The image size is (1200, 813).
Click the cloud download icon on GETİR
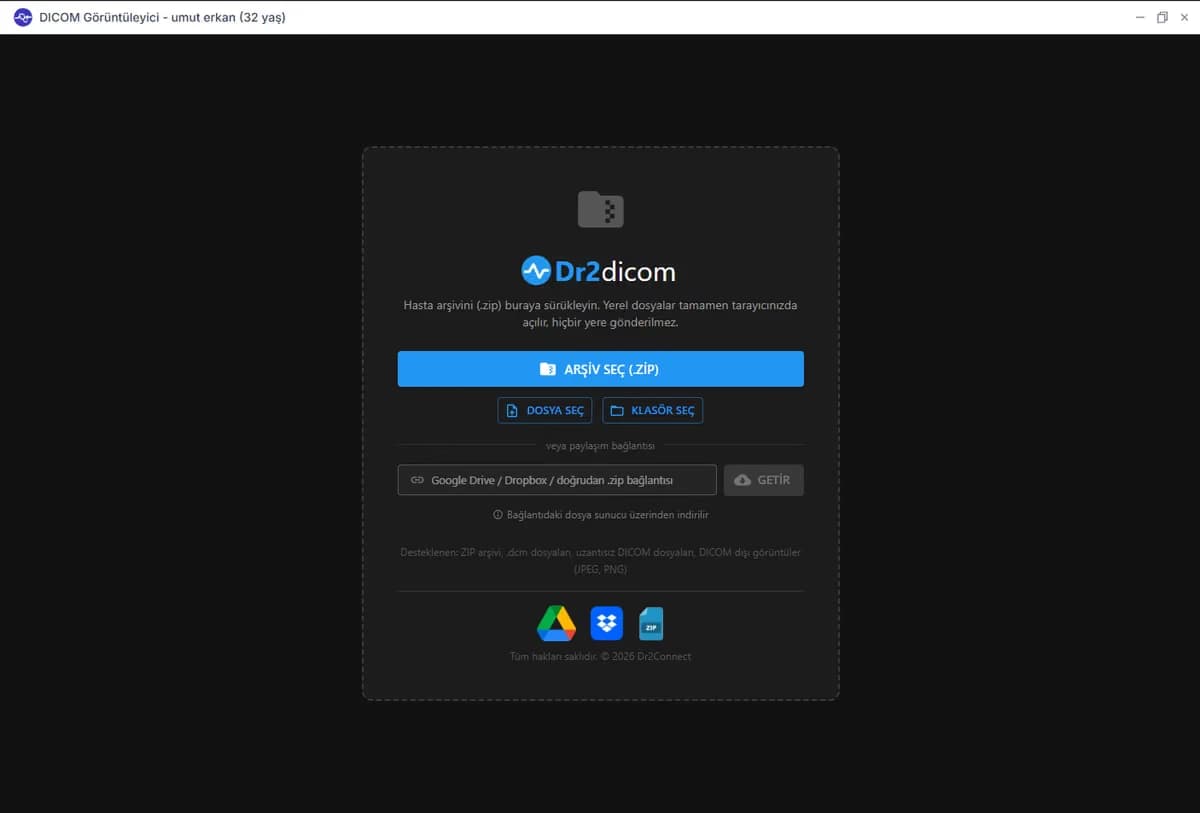pyautogui.click(x=742, y=480)
